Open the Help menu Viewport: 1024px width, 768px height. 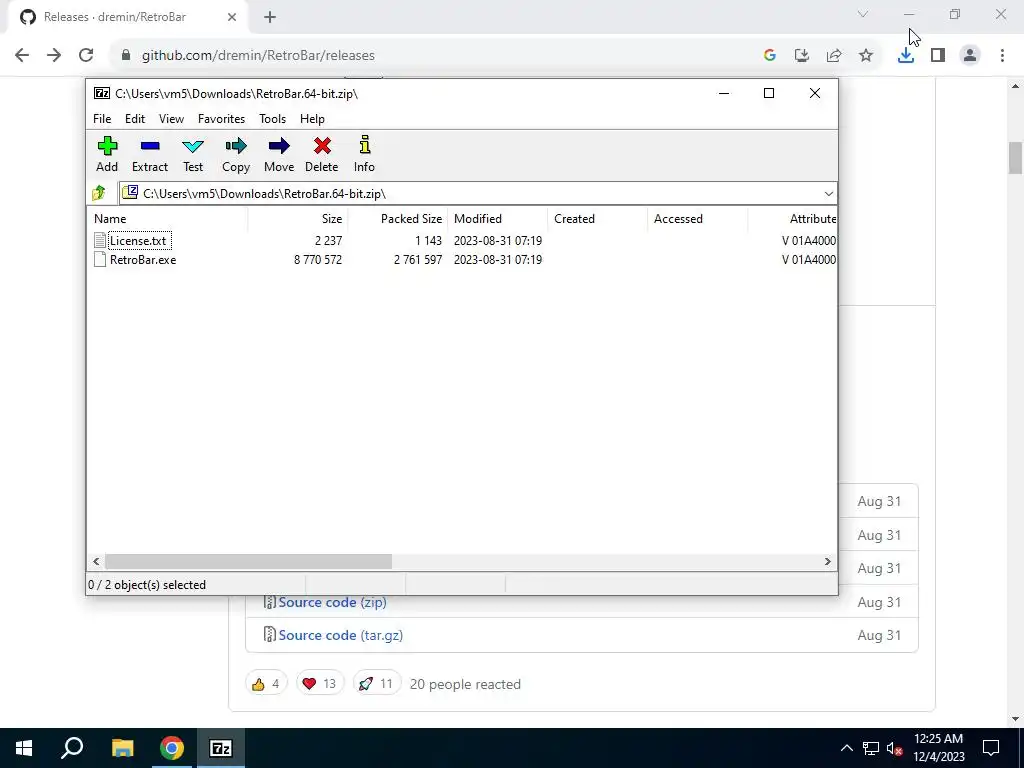(x=312, y=119)
